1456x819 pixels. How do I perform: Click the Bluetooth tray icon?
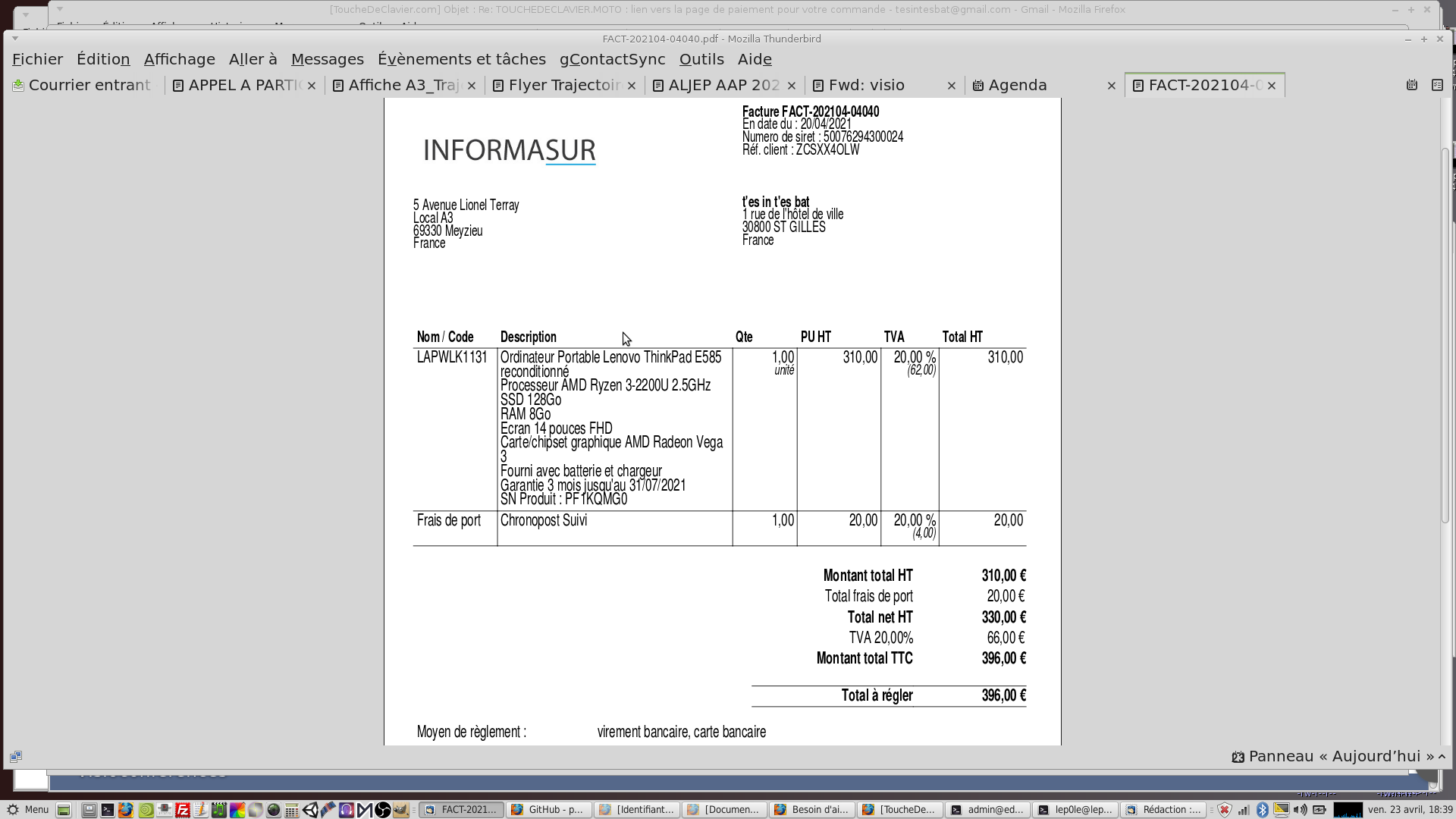pos(1262,810)
